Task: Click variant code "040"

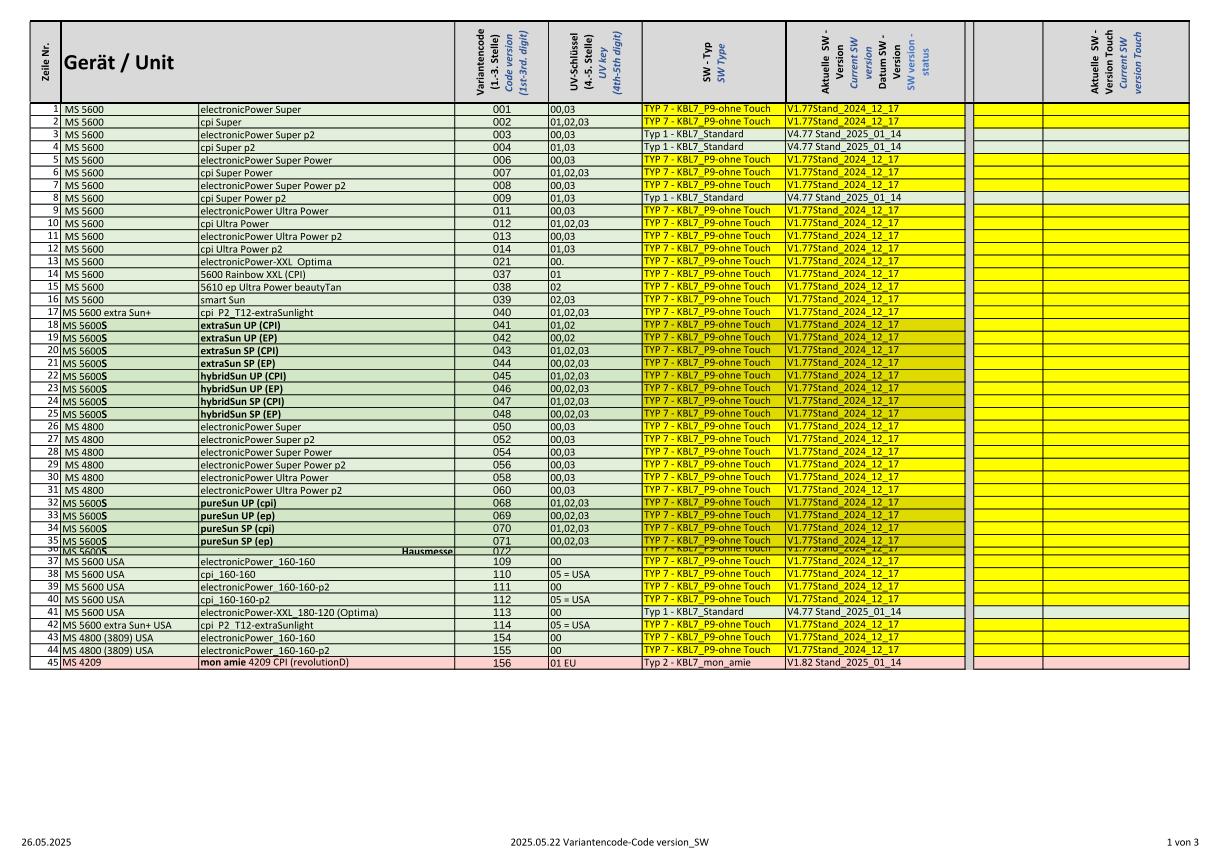Action: 502,312
